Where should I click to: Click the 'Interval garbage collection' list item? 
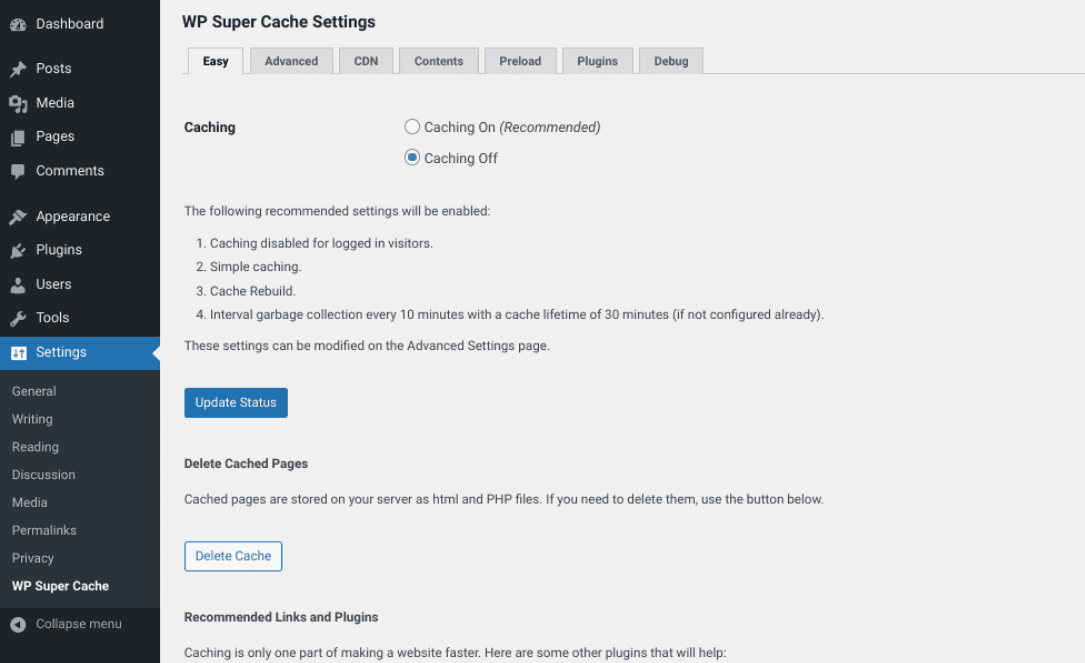pos(517,315)
